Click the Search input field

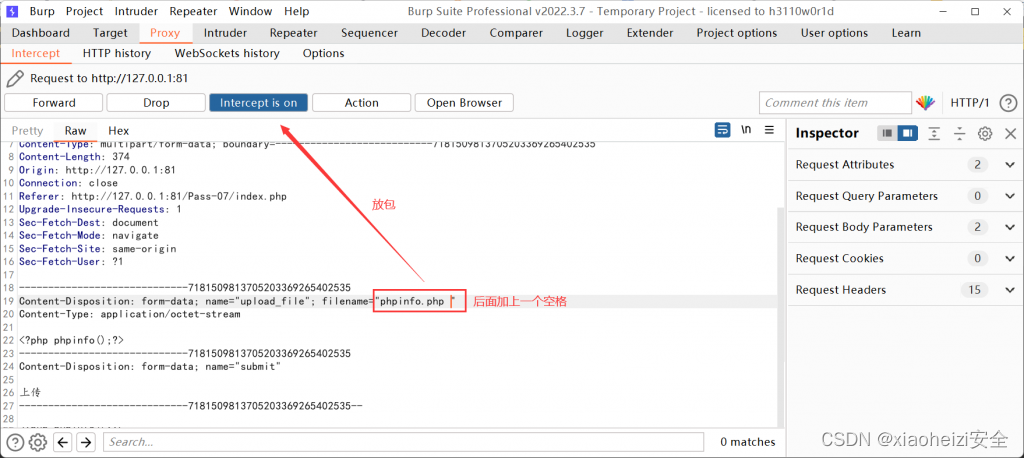pyautogui.click(x=403, y=442)
